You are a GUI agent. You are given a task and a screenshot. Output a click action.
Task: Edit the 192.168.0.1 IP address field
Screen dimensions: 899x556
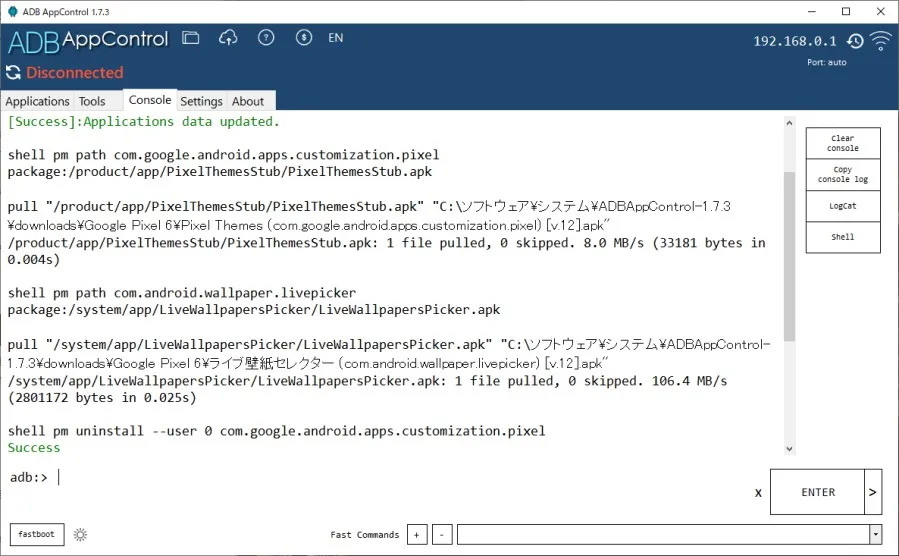(x=795, y=41)
